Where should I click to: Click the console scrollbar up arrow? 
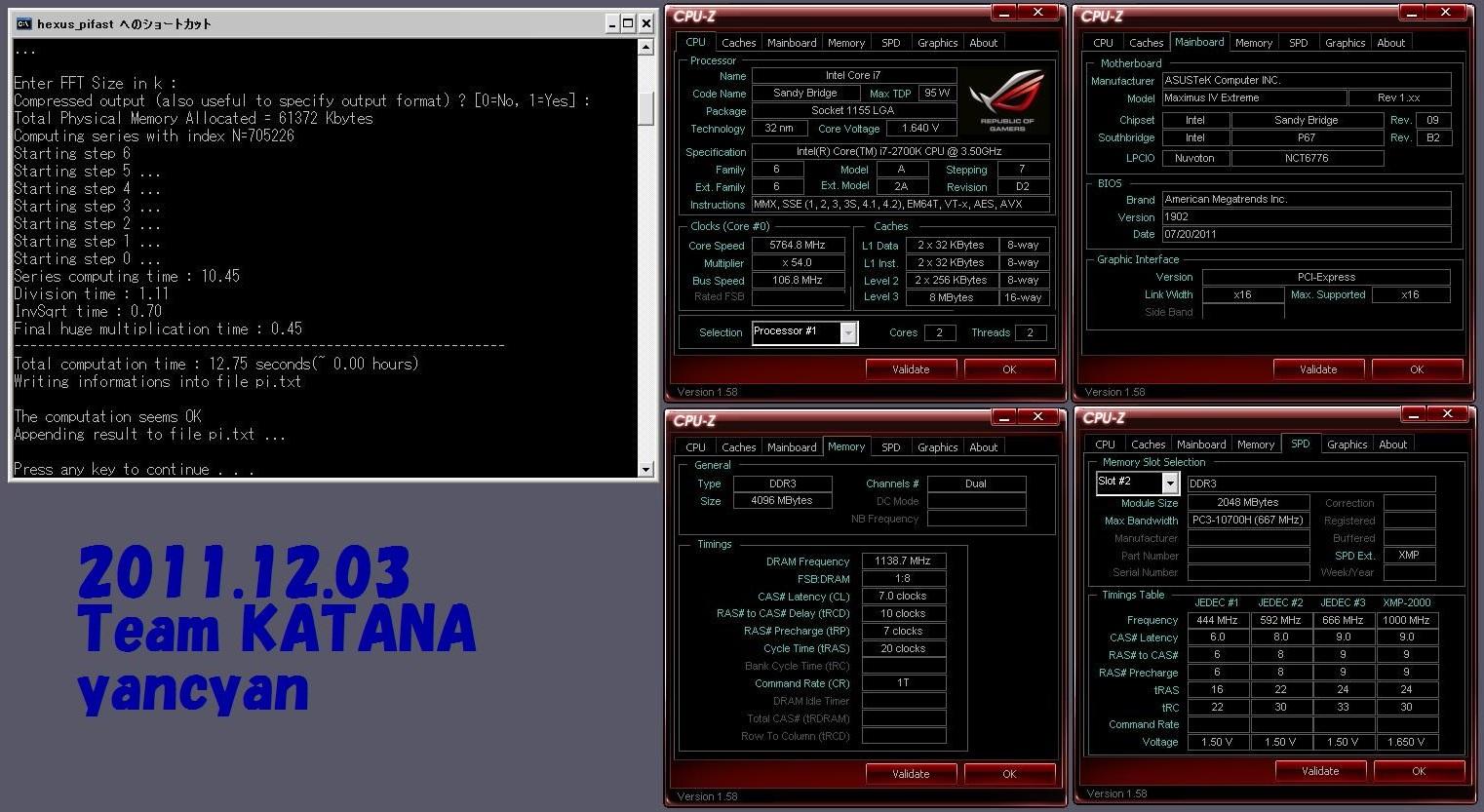click(645, 48)
